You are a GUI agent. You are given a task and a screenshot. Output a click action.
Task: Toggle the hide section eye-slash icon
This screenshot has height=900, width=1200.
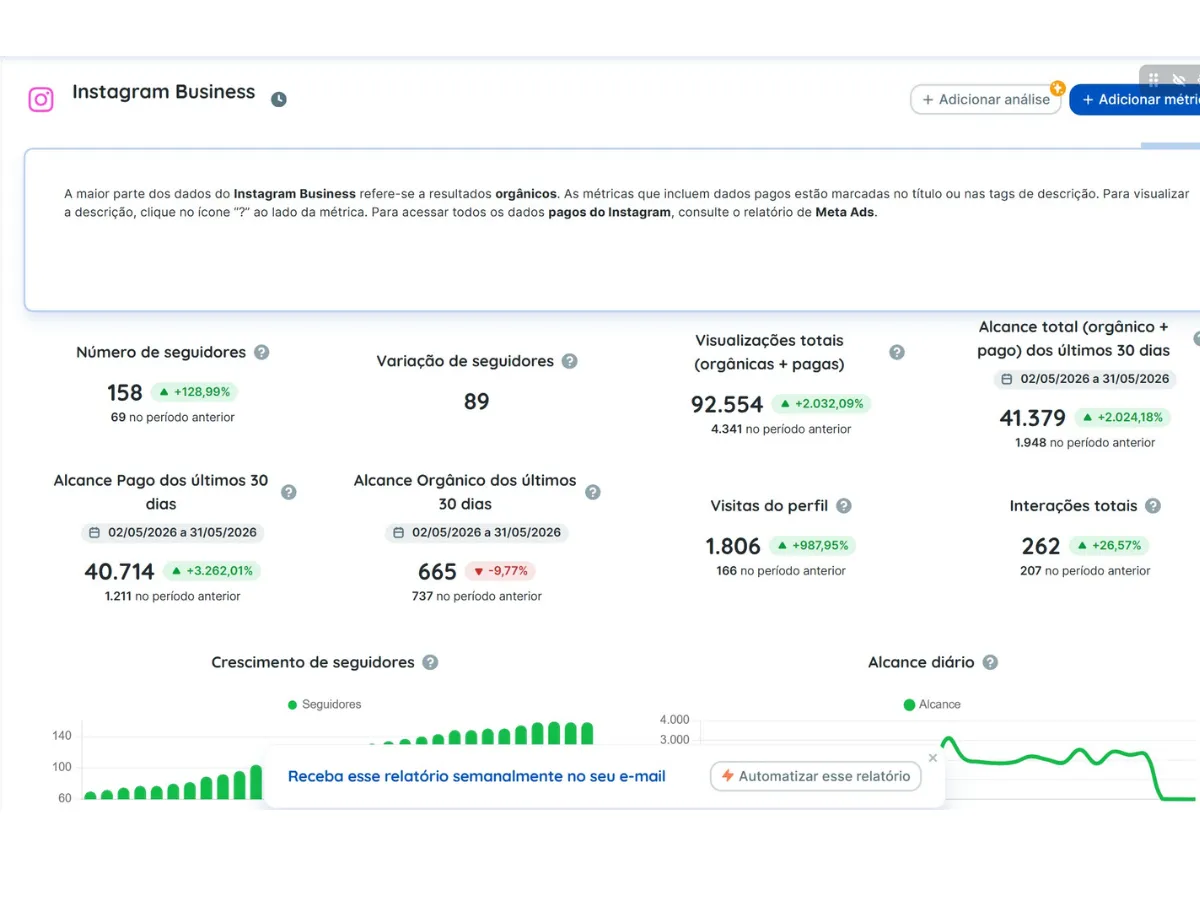1179,79
